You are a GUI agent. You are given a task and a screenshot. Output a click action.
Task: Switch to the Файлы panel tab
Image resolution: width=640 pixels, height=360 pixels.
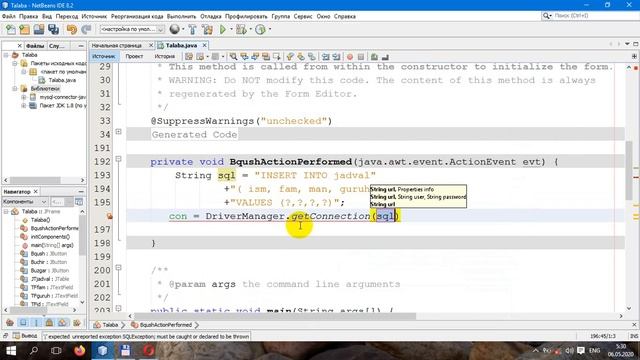click(x=35, y=46)
